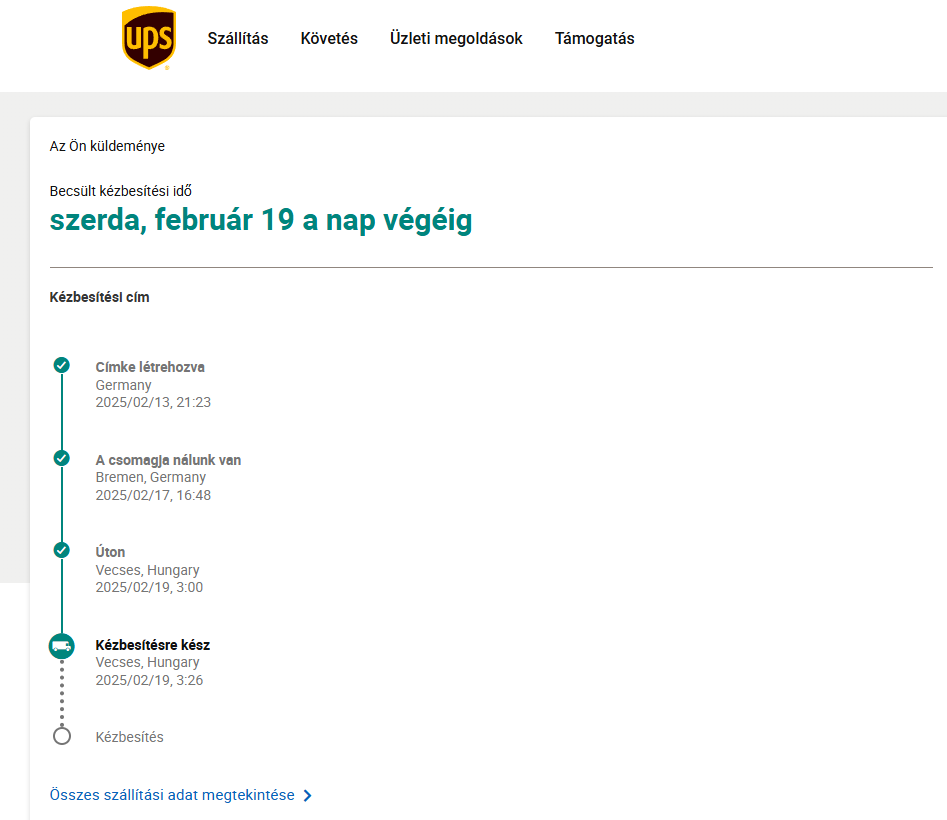Screen dimensions: 947x820
Task: Click Vecses, Hungary under Kézbesítésre kész
Action: point(147,662)
